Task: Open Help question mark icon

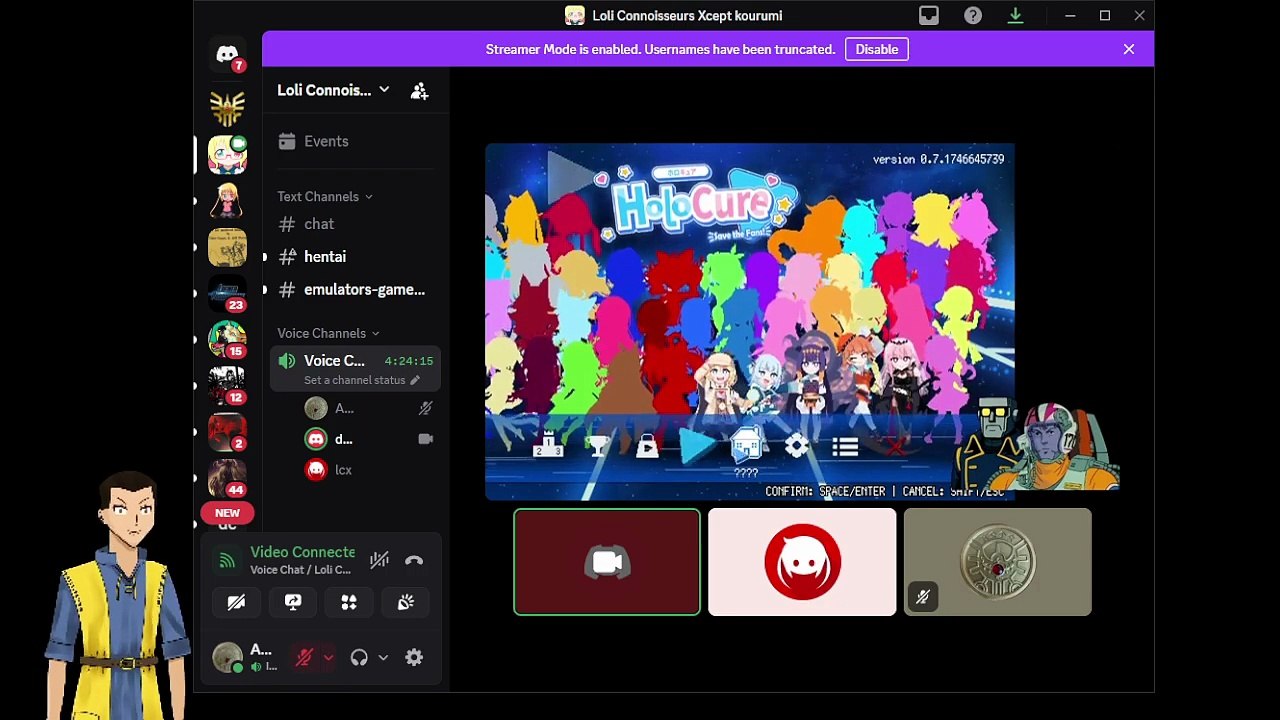Action: tap(973, 16)
